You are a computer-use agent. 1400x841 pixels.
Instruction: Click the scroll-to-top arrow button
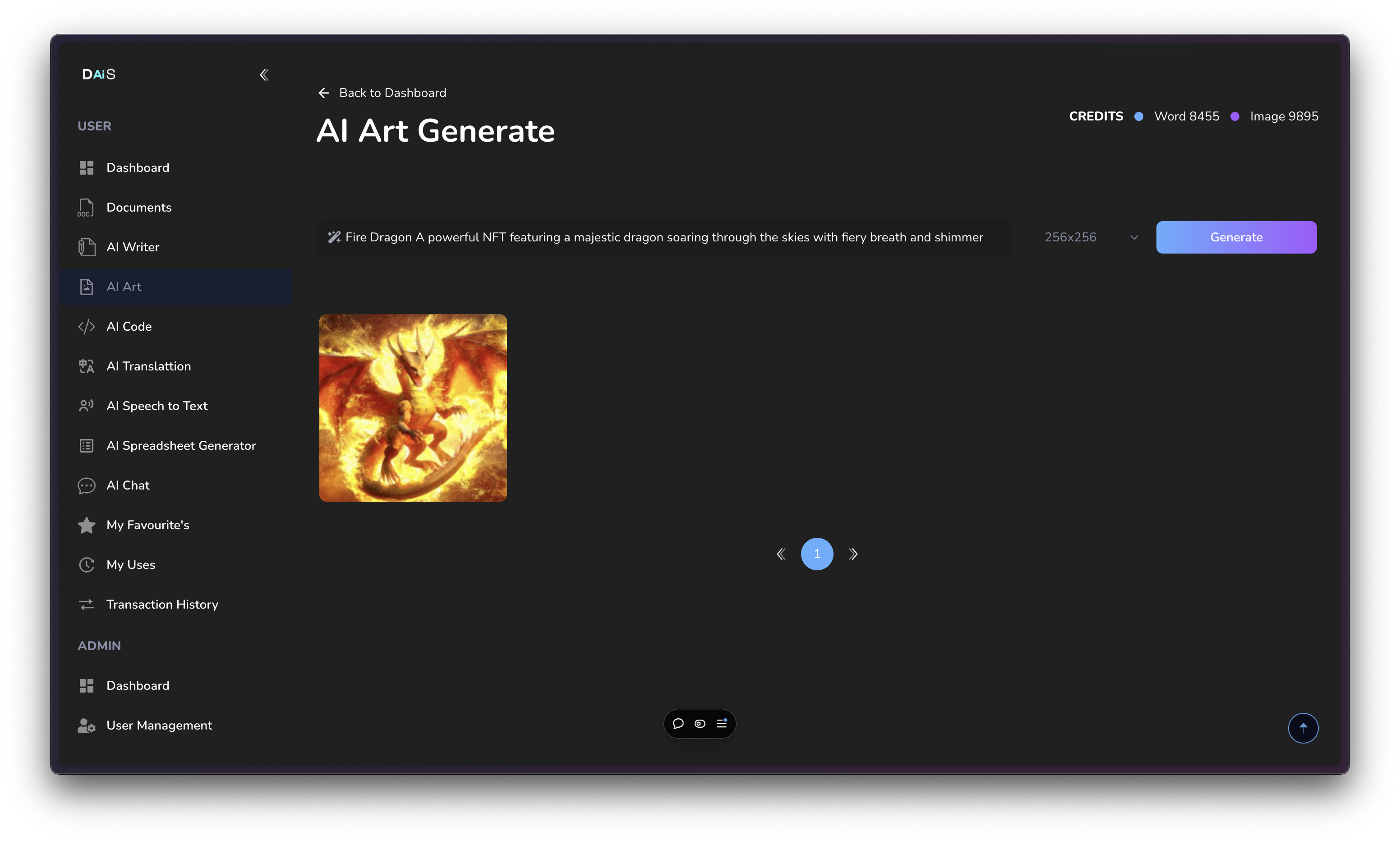coord(1303,728)
